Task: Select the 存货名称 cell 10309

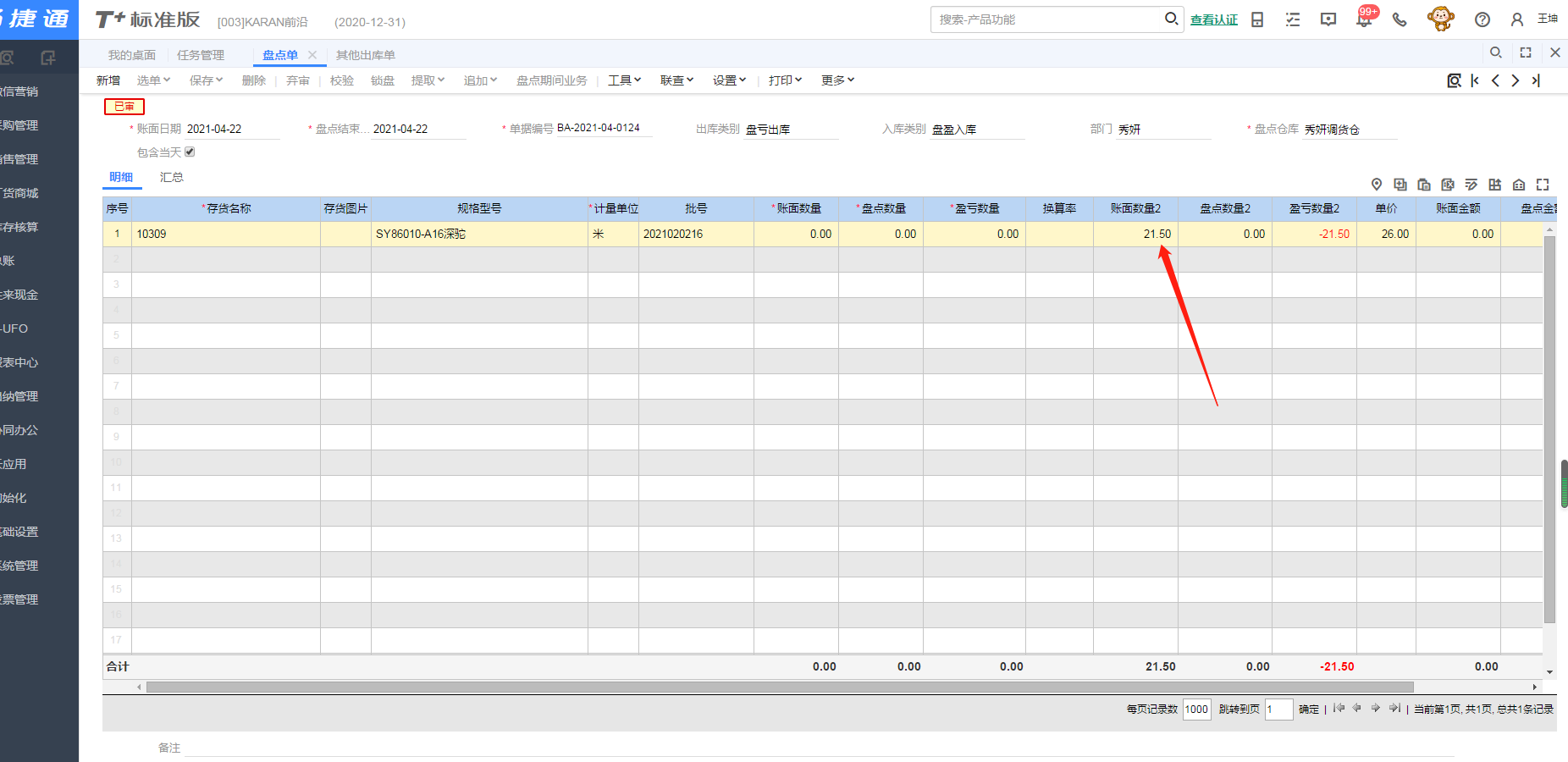Action: (226, 234)
